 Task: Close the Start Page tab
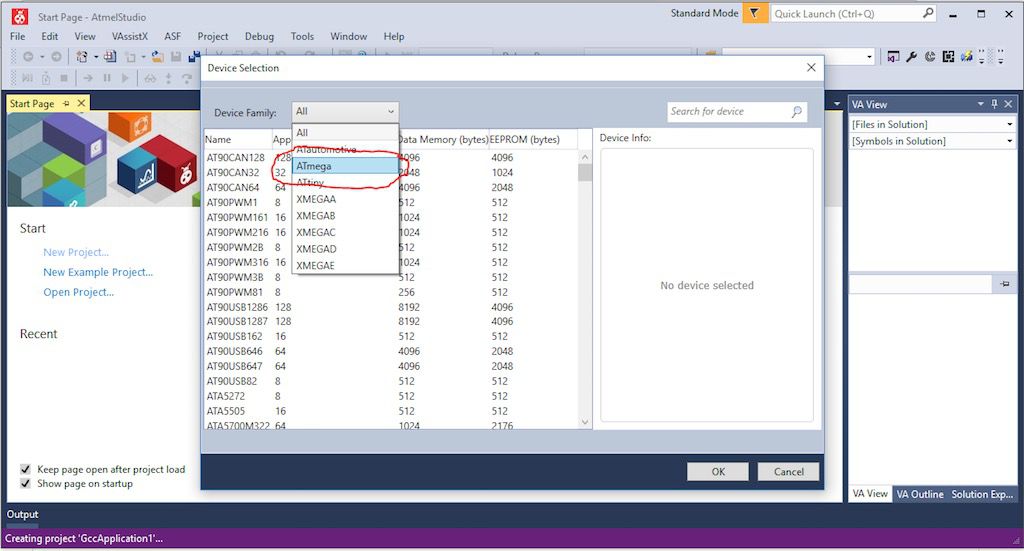click(x=81, y=103)
